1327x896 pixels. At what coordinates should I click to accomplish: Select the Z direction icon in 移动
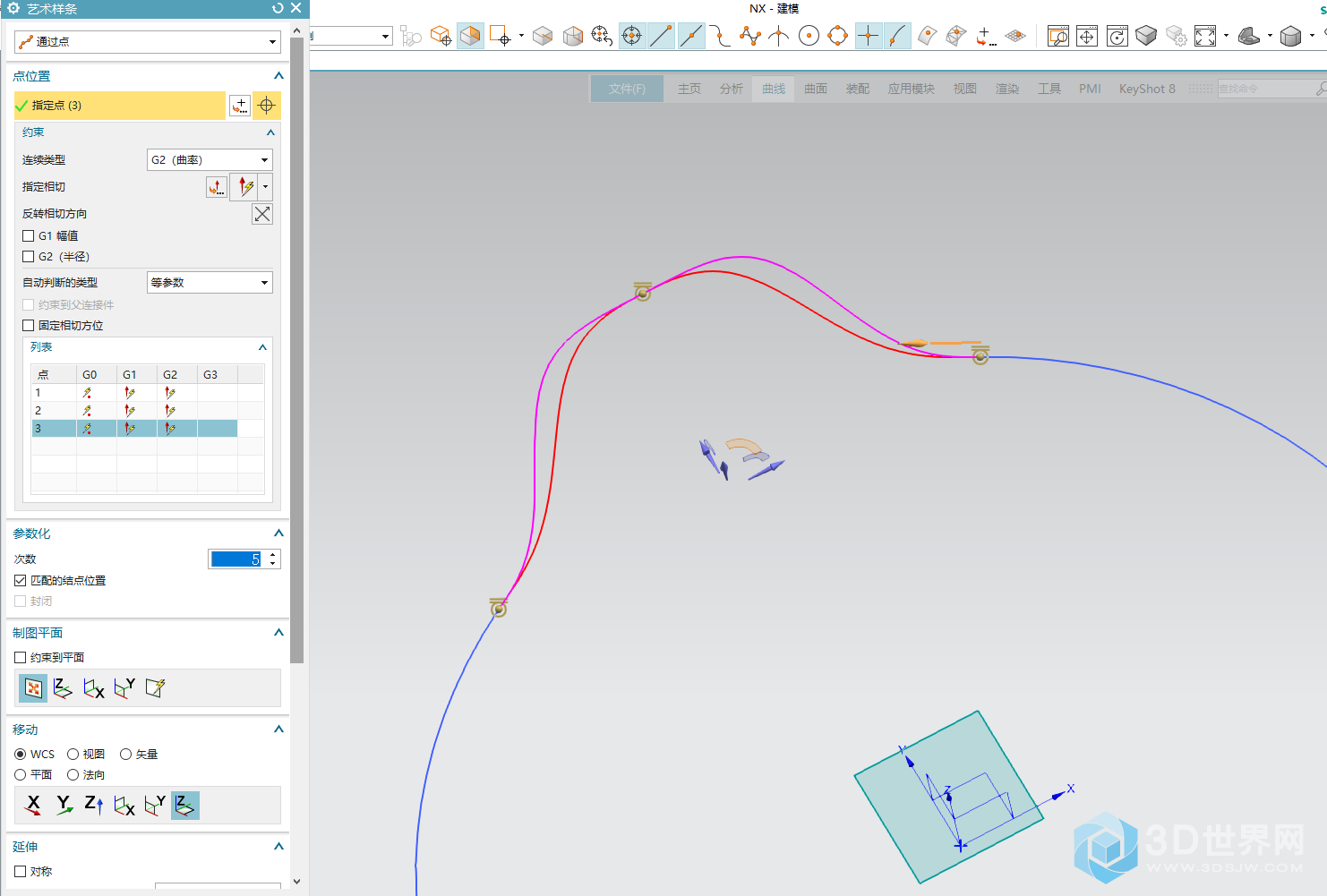click(x=94, y=806)
